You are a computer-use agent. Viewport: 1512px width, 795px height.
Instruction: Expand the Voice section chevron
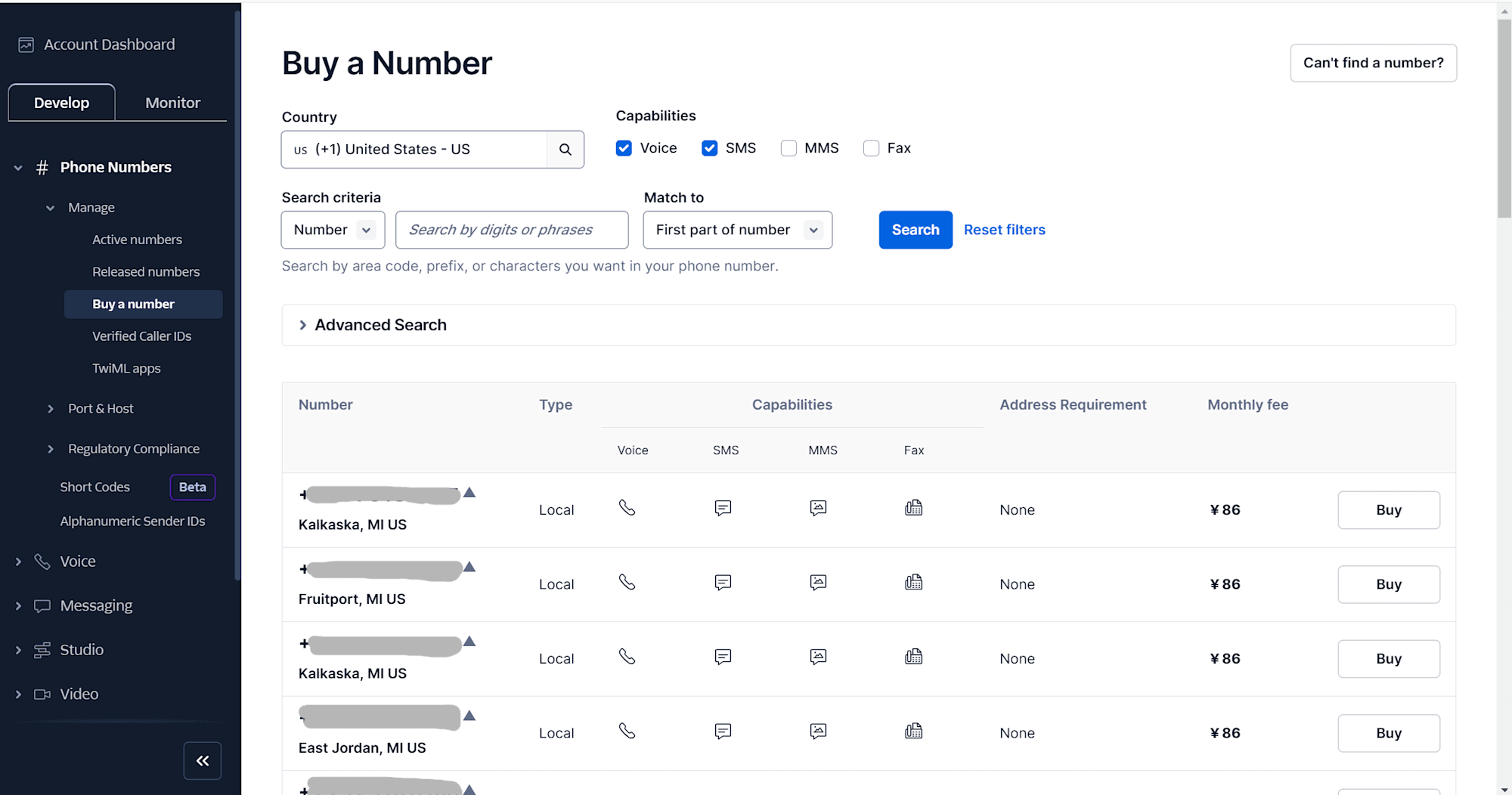(x=18, y=561)
